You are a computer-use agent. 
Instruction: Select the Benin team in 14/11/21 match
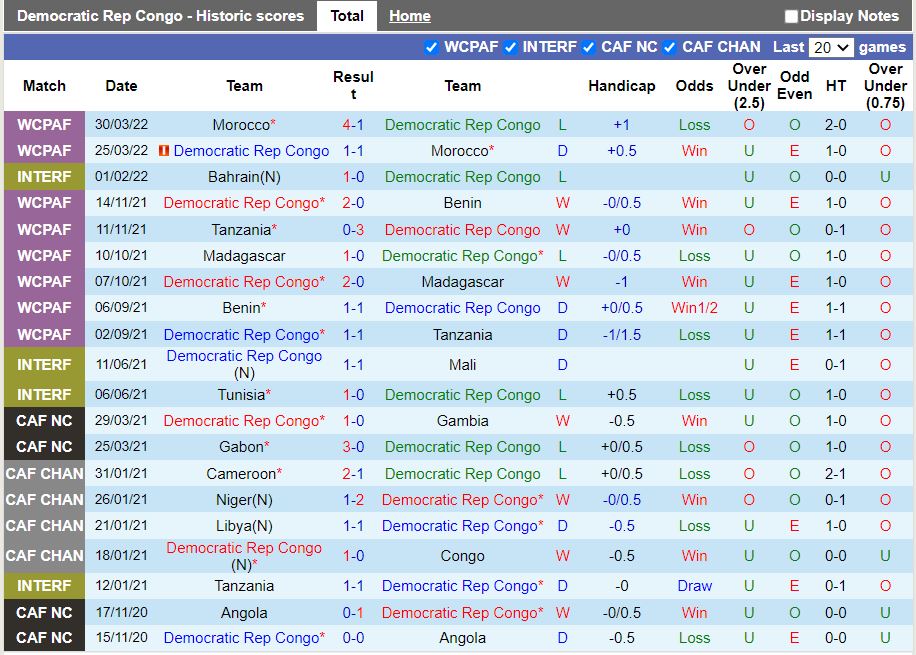[x=462, y=203]
